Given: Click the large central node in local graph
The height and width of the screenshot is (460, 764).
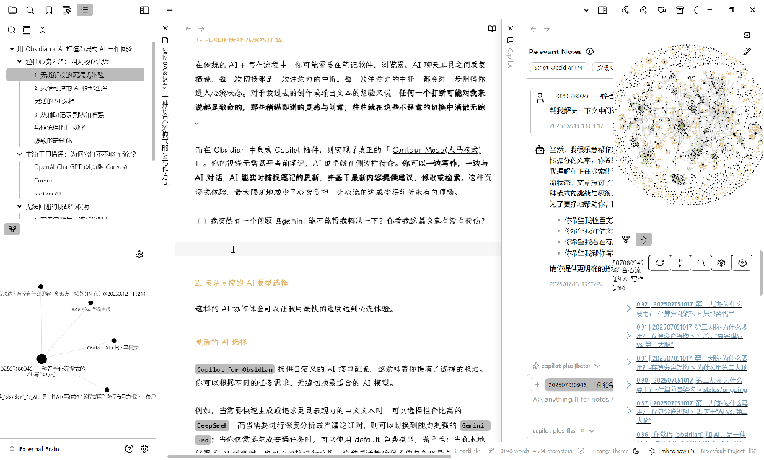Looking at the screenshot, I should [41, 359].
